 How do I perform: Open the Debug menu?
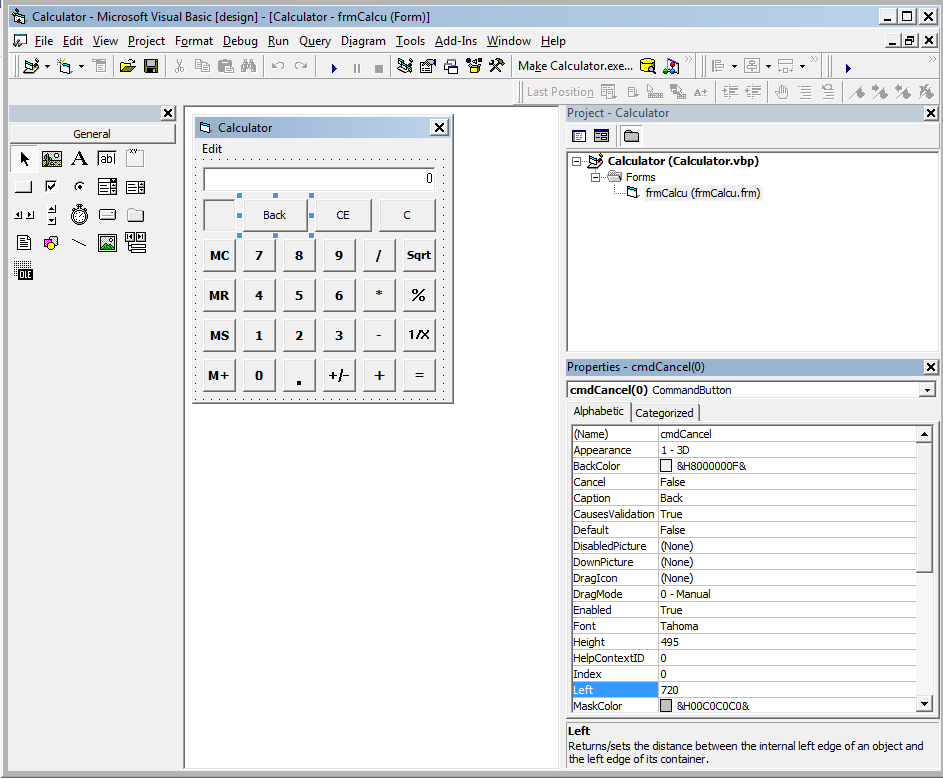(x=240, y=41)
